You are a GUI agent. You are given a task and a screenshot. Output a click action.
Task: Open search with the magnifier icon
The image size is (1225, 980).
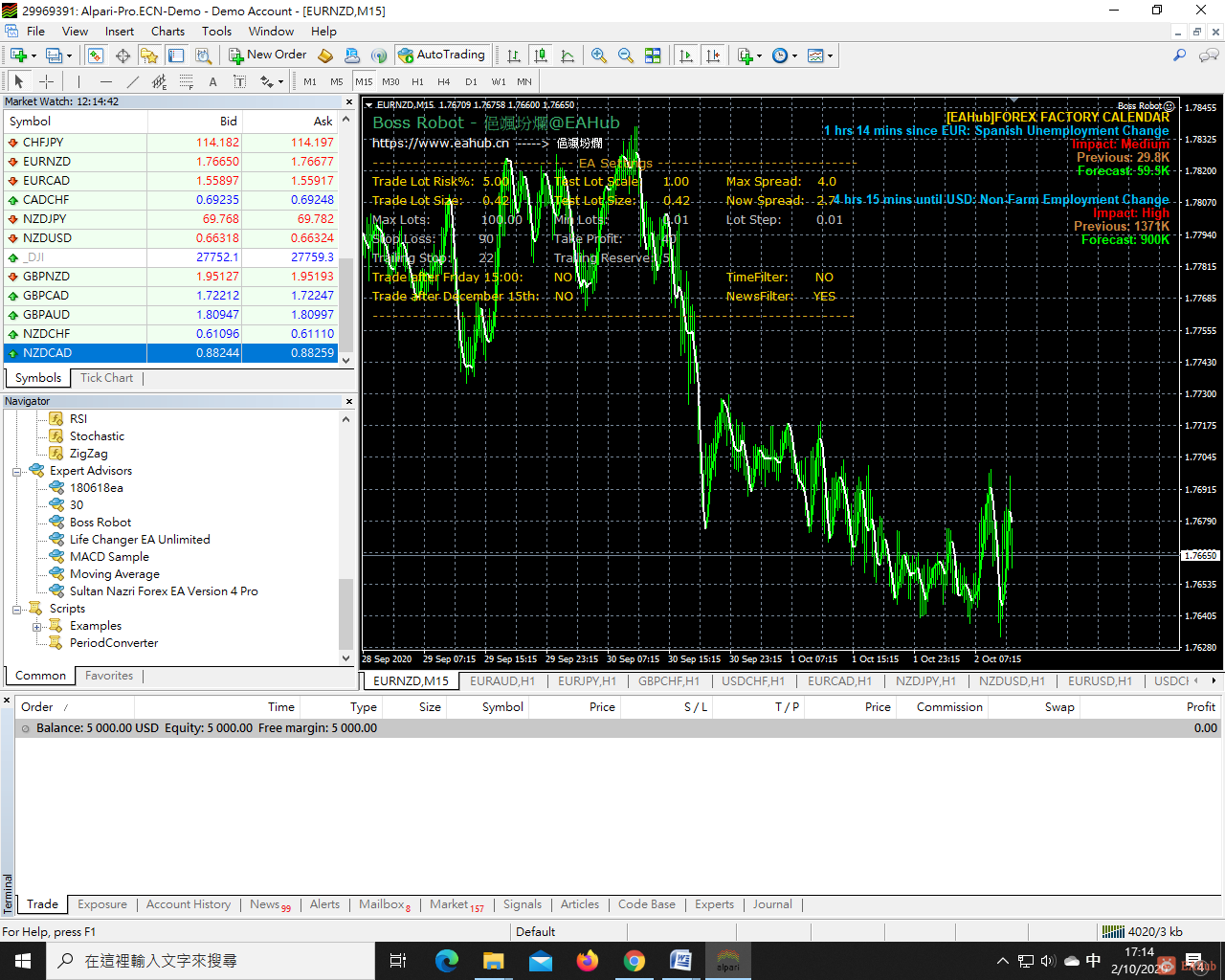[1180, 56]
